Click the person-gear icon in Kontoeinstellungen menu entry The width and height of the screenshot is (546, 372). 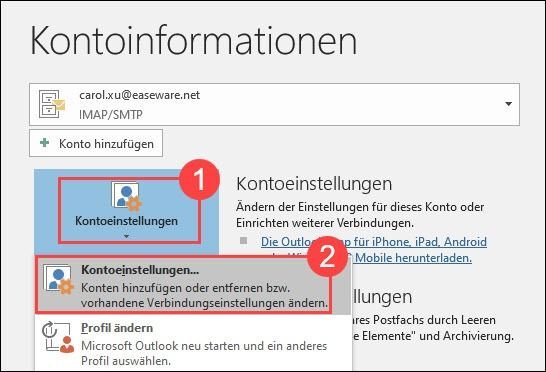[x=58, y=279]
